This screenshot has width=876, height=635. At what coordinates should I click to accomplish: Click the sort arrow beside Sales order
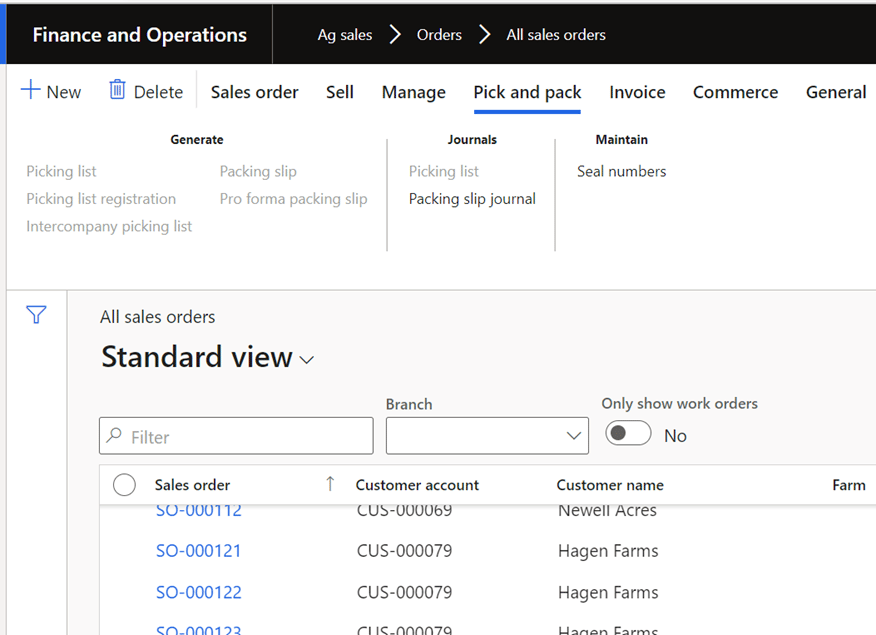tap(330, 484)
